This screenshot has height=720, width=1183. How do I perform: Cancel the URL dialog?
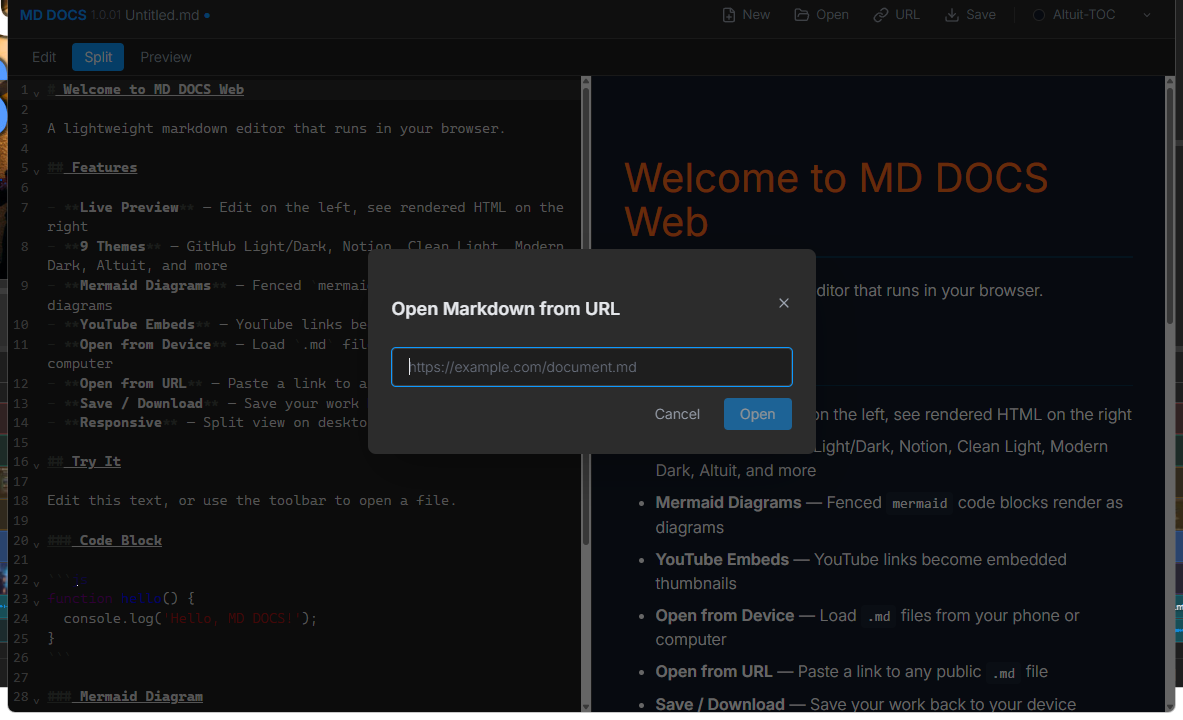pos(677,414)
